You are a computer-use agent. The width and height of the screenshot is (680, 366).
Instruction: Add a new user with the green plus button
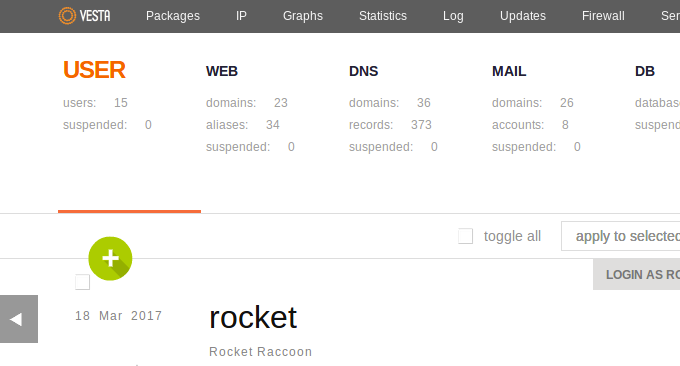(x=110, y=258)
